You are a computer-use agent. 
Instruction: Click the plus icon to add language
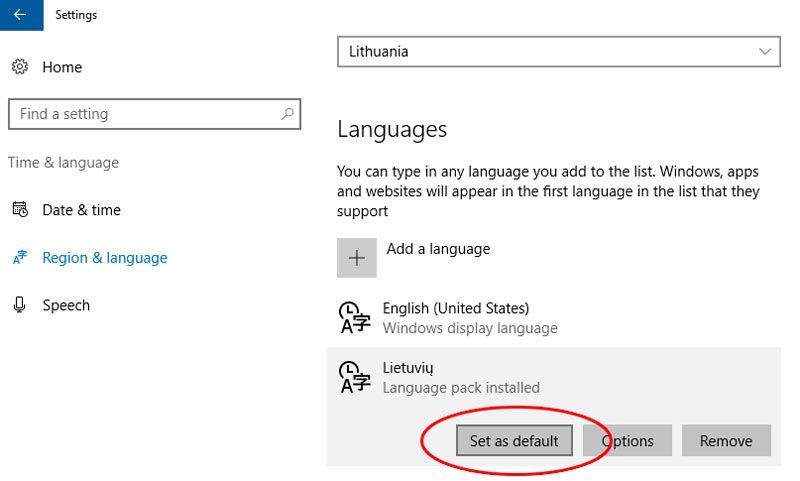(357, 258)
